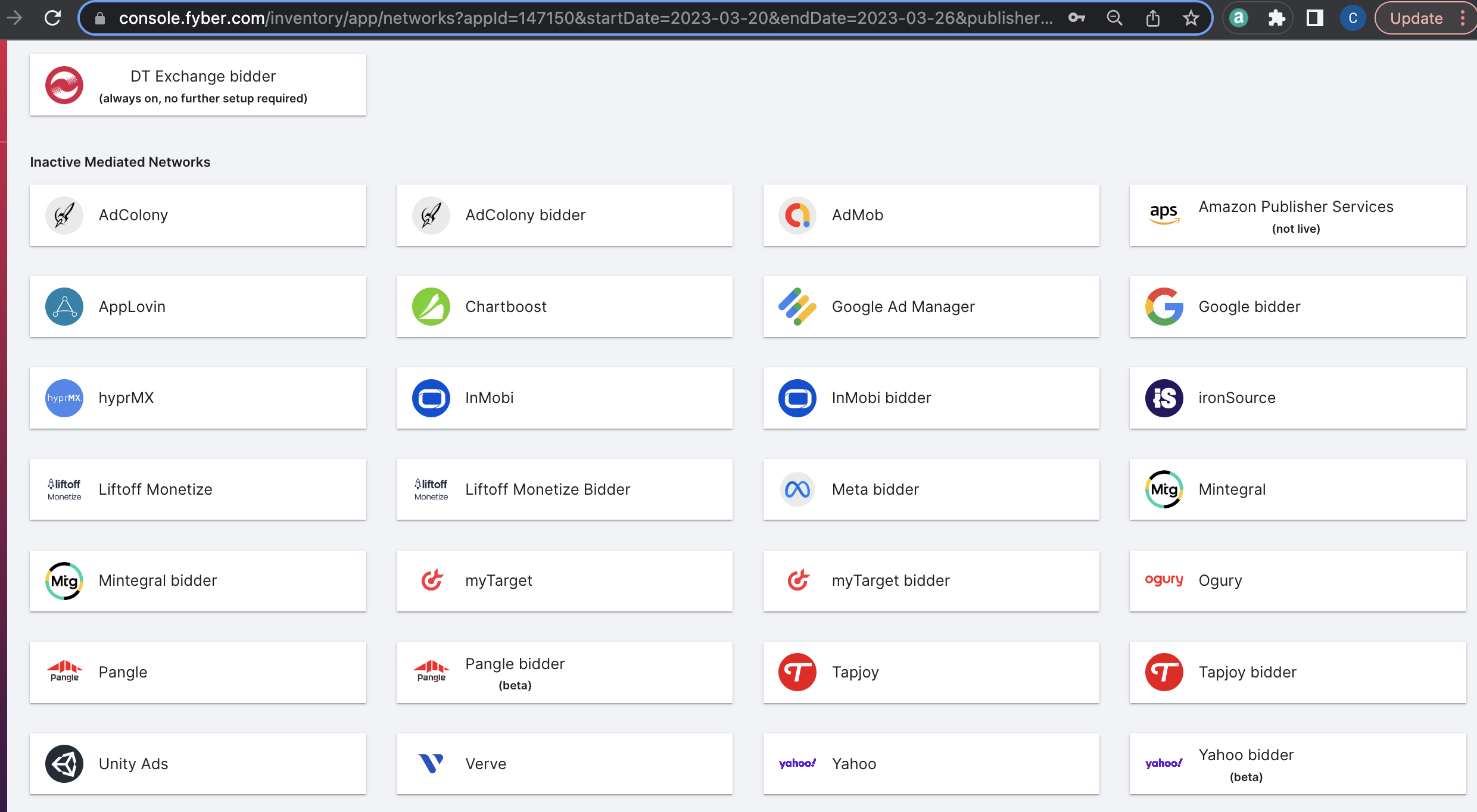Select the ironSource network label
Screen dimensions: 1477x812
tap(1236, 398)
